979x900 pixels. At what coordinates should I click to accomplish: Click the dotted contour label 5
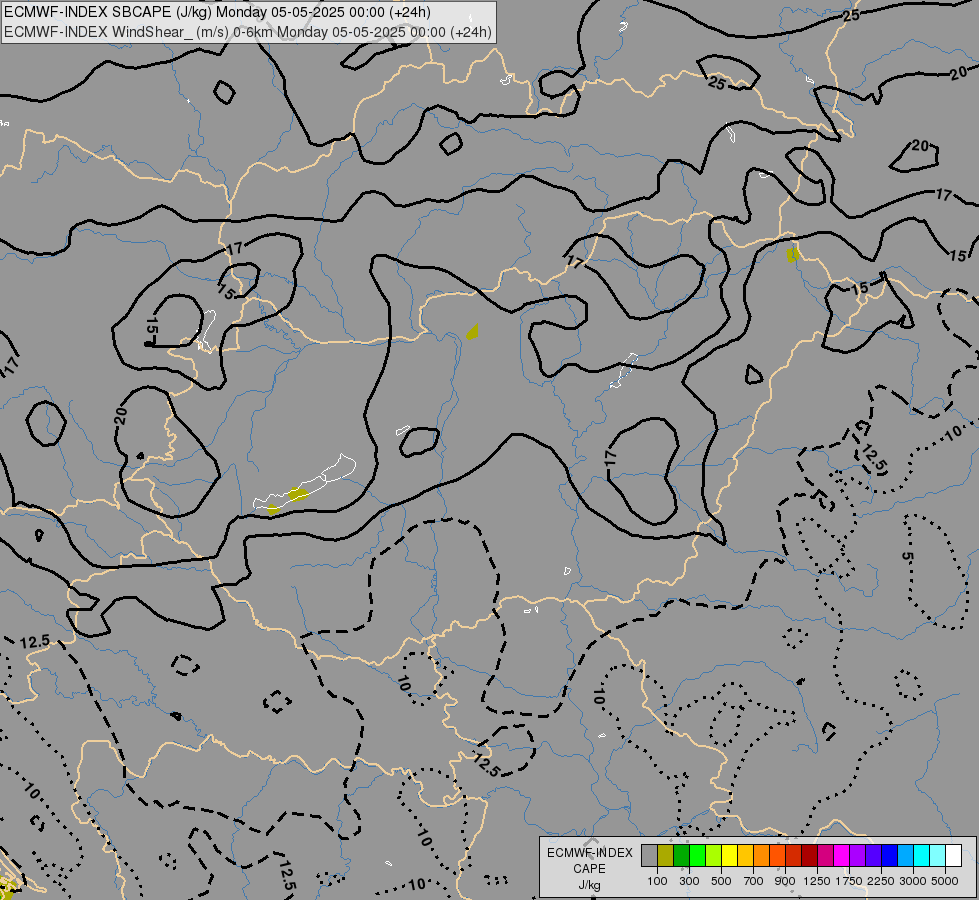[907, 556]
